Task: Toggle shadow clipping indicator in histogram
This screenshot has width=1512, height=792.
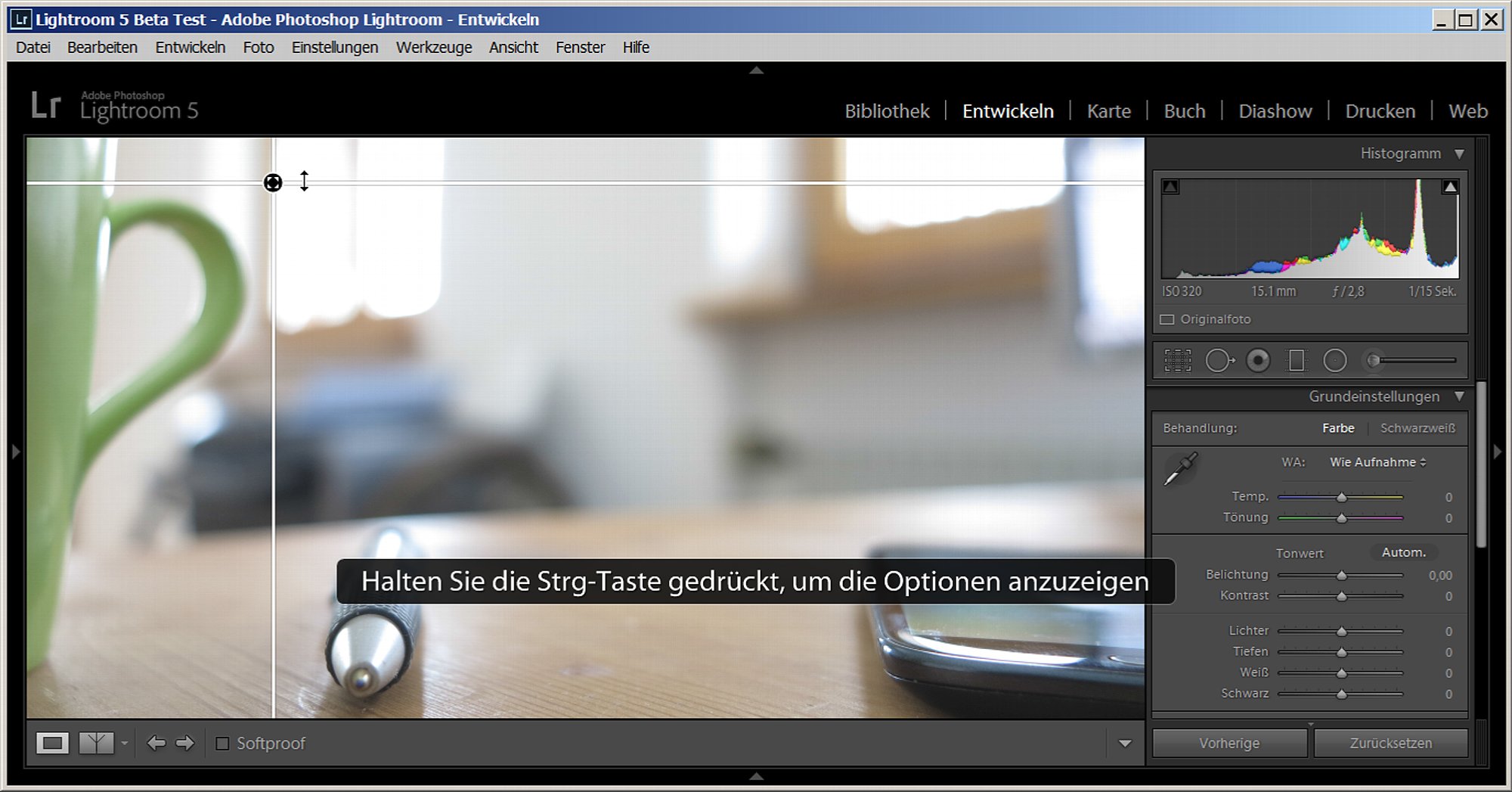Action: point(1170,187)
